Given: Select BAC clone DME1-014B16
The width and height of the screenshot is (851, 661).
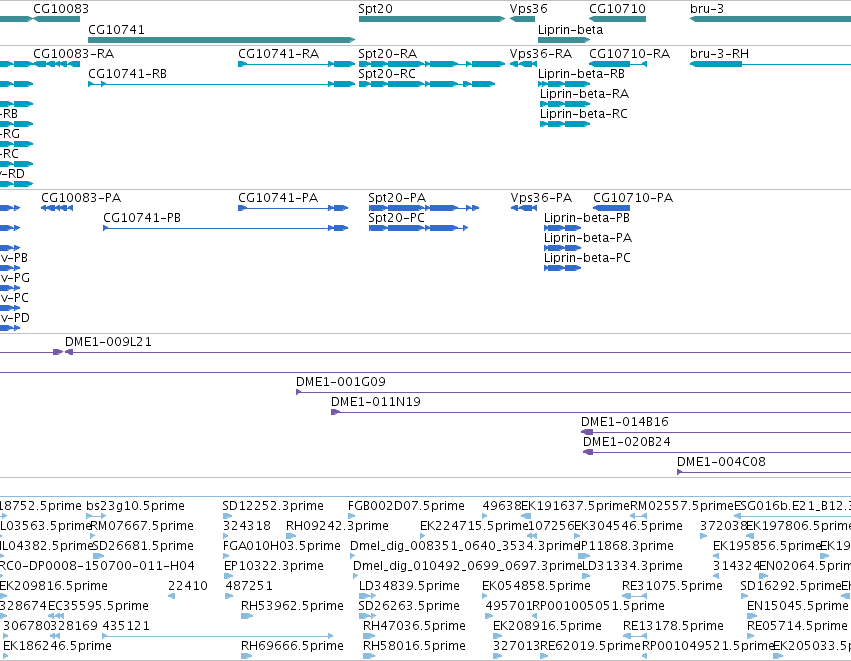Looking at the screenshot, I should click(x=625, y=422).
